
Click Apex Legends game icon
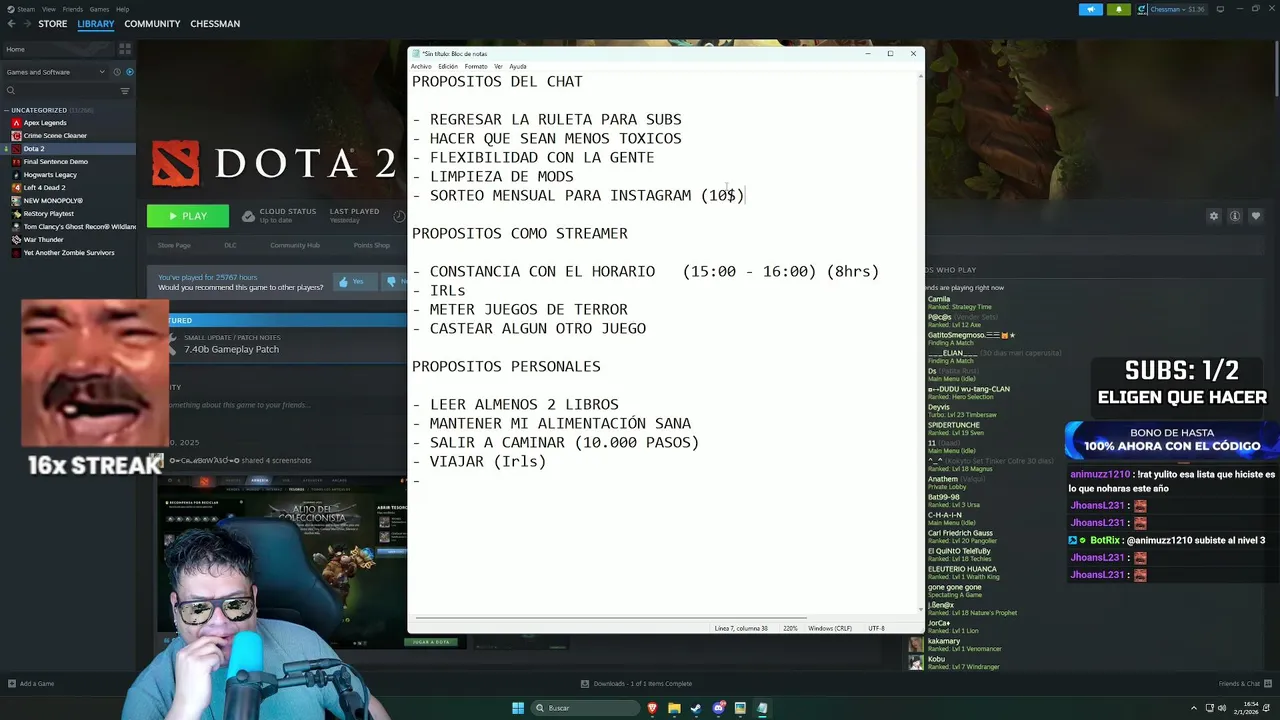tap(16, 123)
